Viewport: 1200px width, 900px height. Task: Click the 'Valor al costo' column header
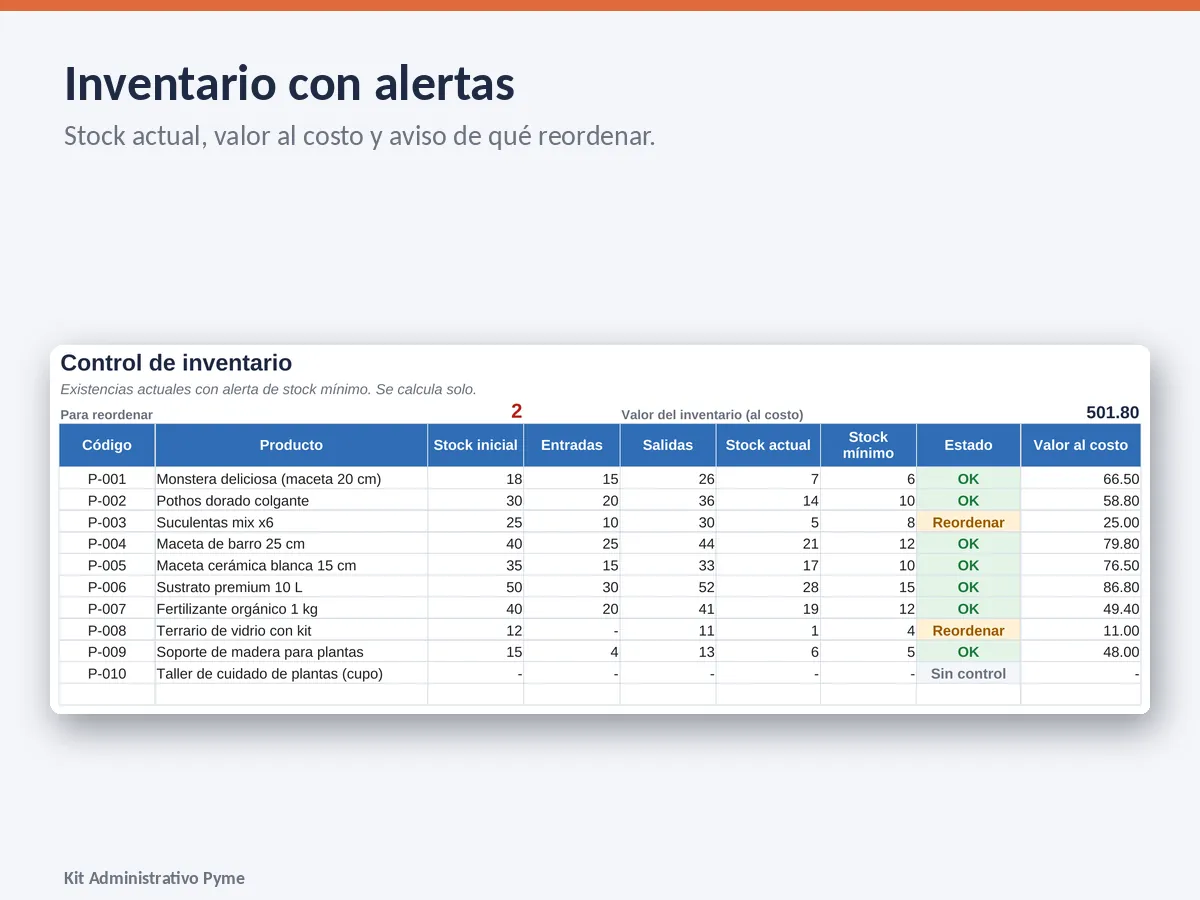(x=1080, y=445)
